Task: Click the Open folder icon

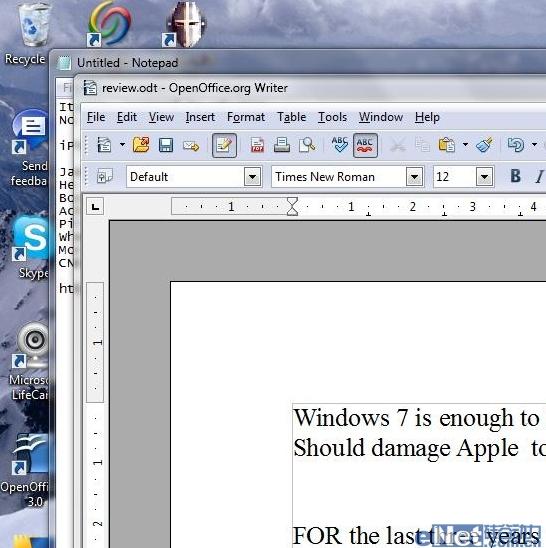Action: (x=141, y=145)
